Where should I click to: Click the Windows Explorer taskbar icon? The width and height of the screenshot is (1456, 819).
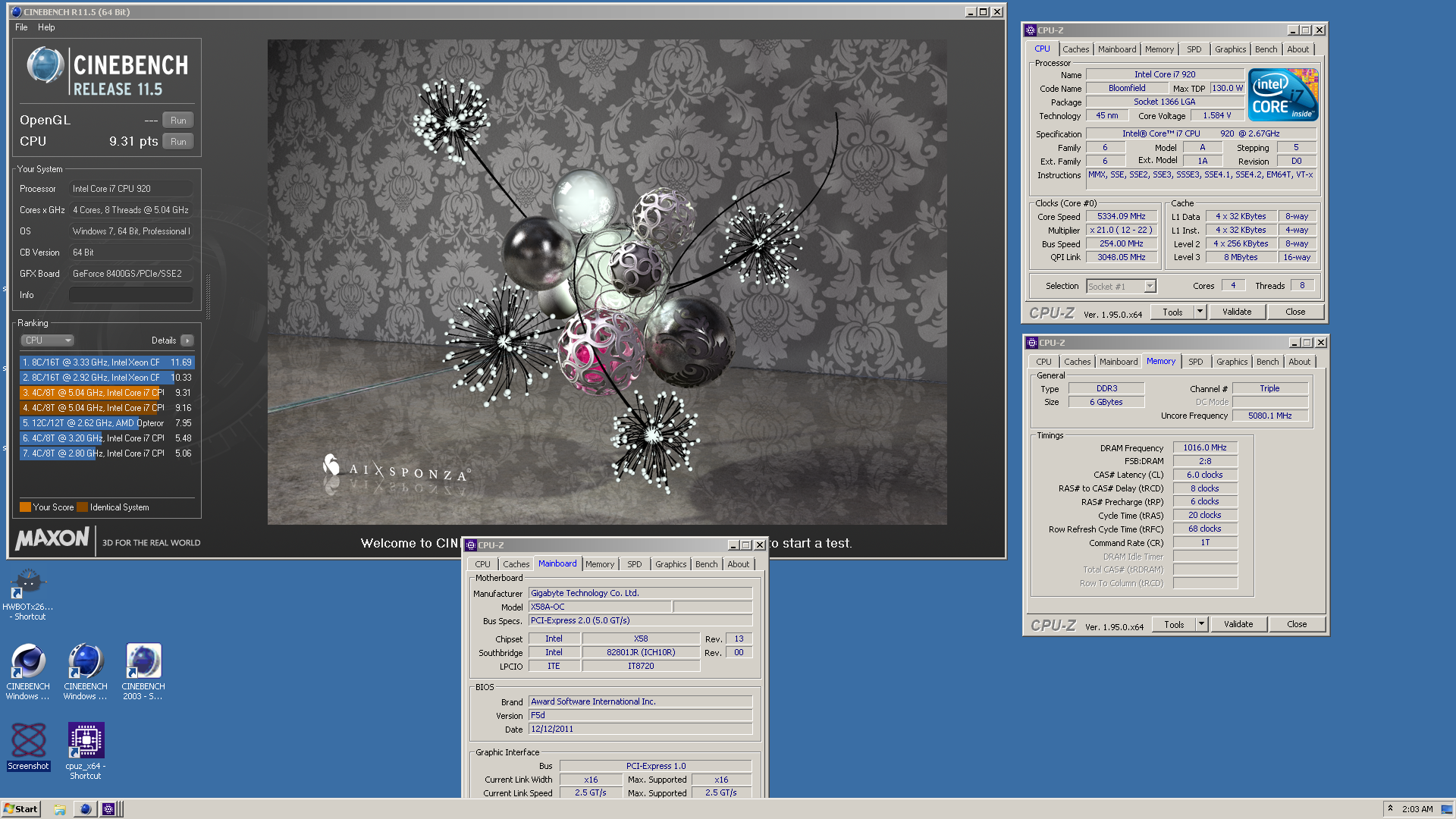60,809
